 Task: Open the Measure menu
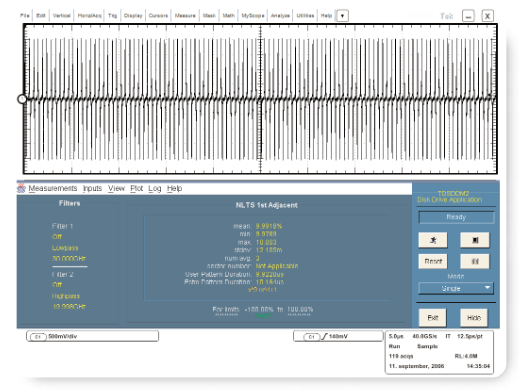pos(185,16)
